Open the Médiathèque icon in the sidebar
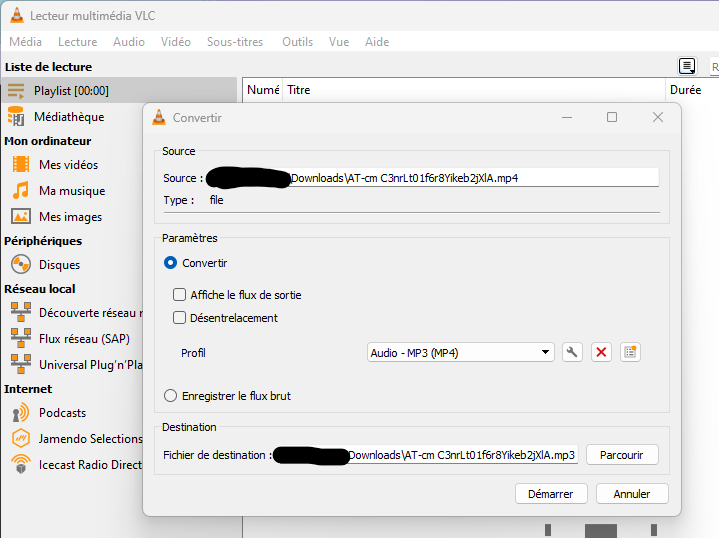Image resolution: width=719 pixels, height=538 pixels. point(16,116)
